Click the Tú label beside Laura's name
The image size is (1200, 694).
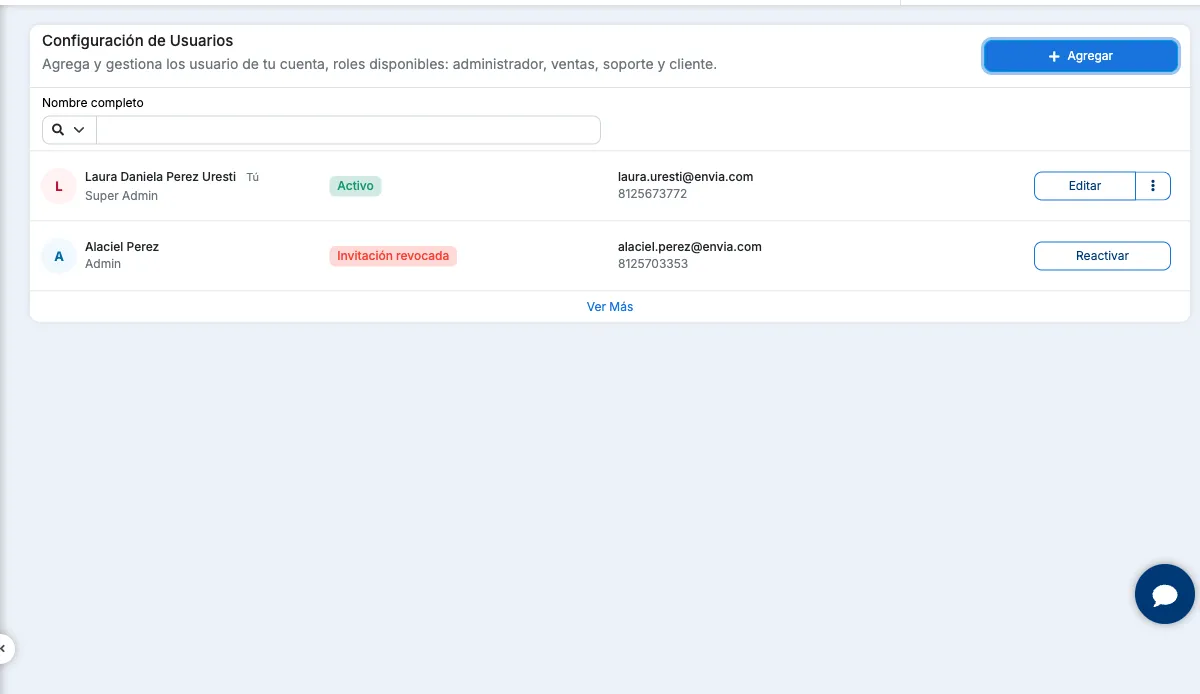coord(253,177)
